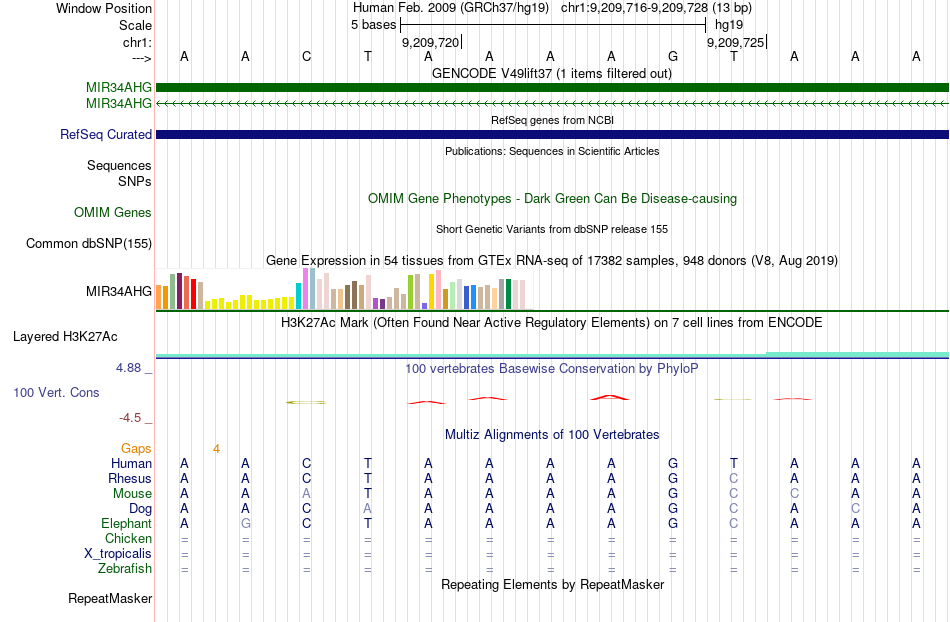Click the 9,209,725 coordinate tick label
Screen dimensions: 950x622
tap(736, 42)
